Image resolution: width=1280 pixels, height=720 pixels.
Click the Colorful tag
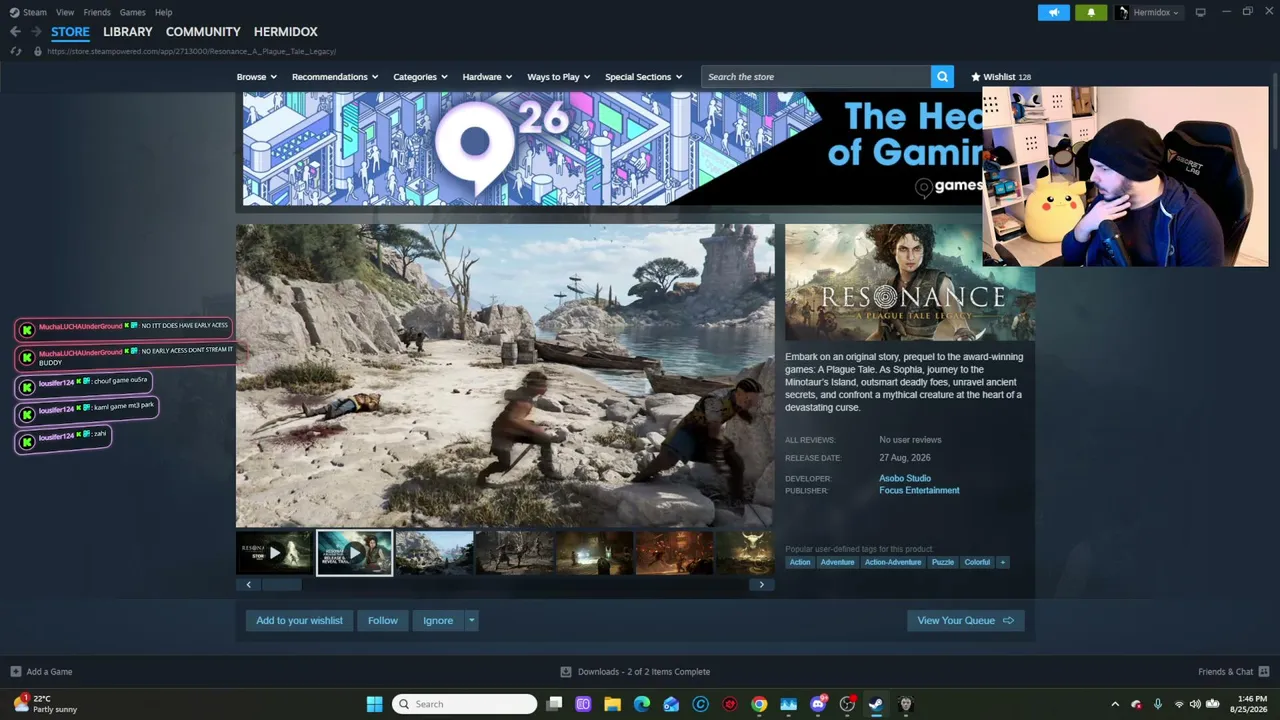[977, 562]
